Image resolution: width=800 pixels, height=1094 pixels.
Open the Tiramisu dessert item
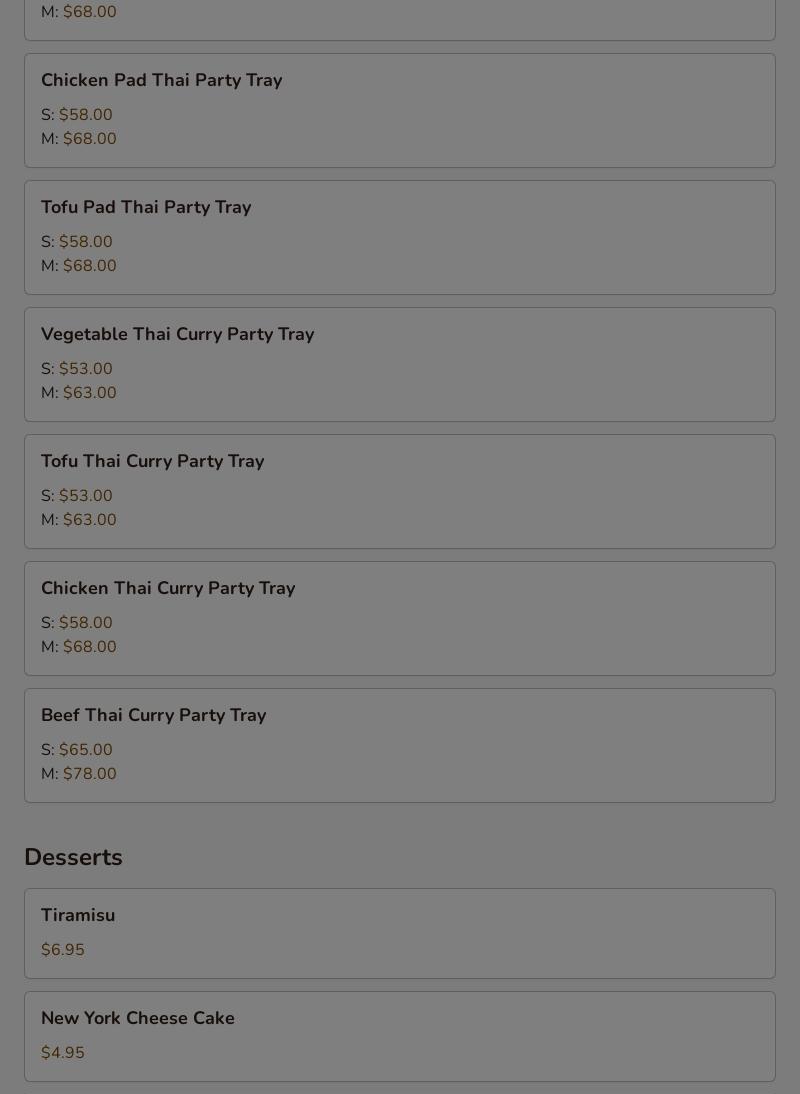78,915
